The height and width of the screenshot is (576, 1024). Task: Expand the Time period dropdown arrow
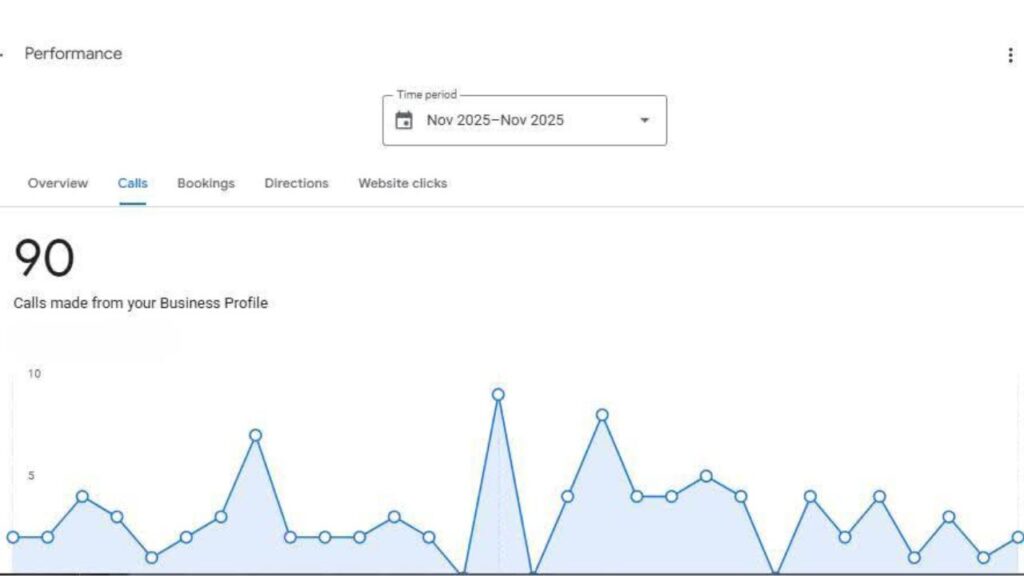[644, 121]
